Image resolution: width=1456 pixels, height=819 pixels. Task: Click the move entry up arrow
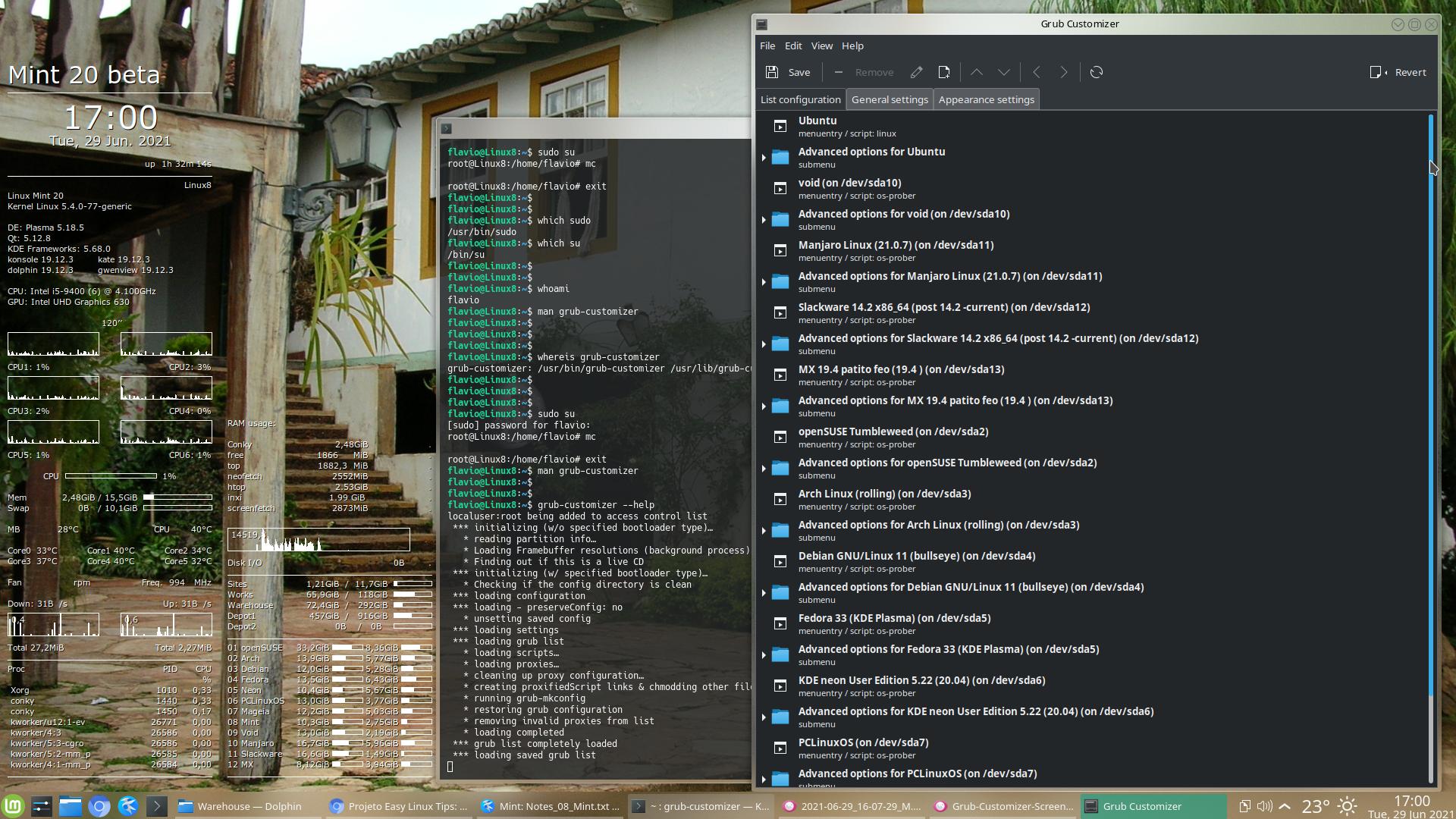coord(977,72)
